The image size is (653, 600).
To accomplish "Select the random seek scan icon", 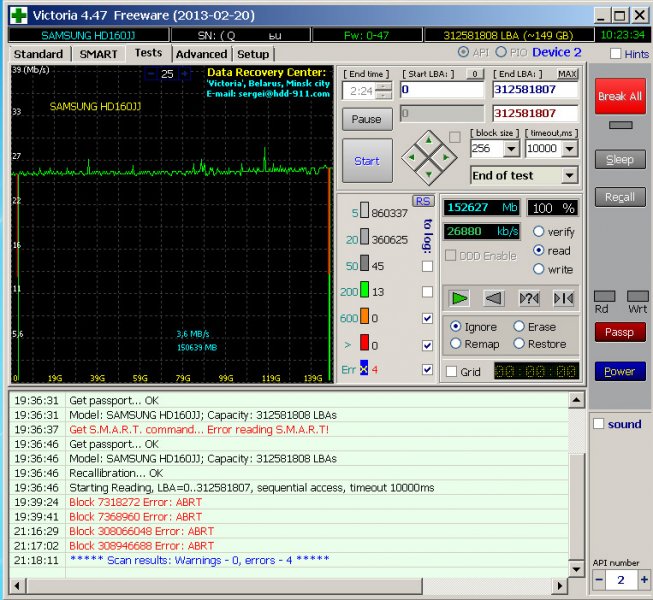I will pyautogui.click(x=529, y=298).
